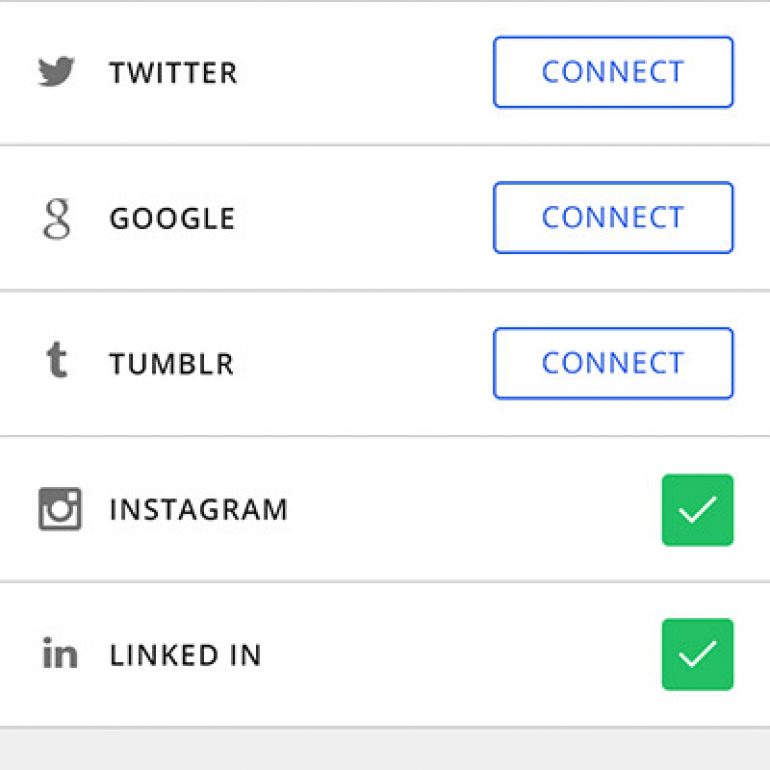Select the GOOGLE text label
The width and height of the screenshot is (770, 770).
172,219
